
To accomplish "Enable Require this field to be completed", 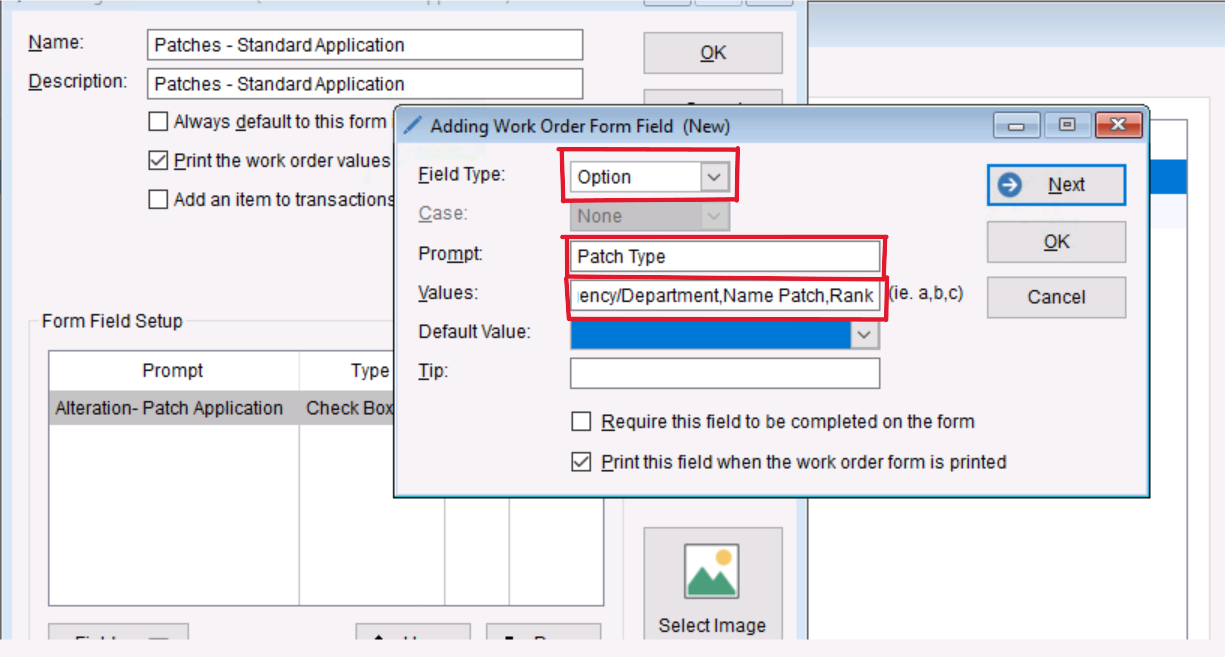I will [581, 422].
